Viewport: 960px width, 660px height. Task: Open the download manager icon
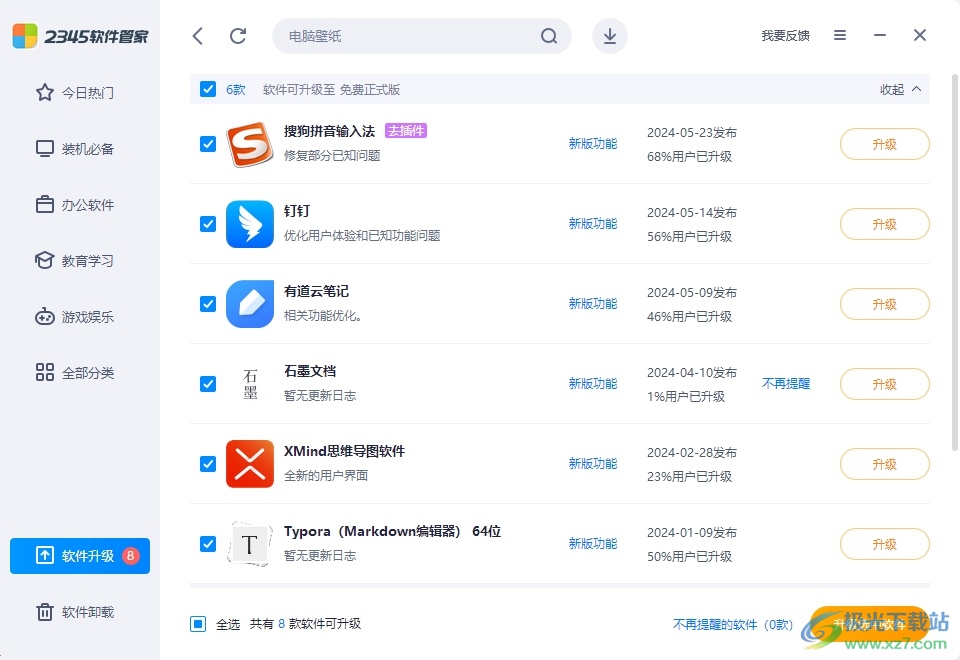[610, 36]
